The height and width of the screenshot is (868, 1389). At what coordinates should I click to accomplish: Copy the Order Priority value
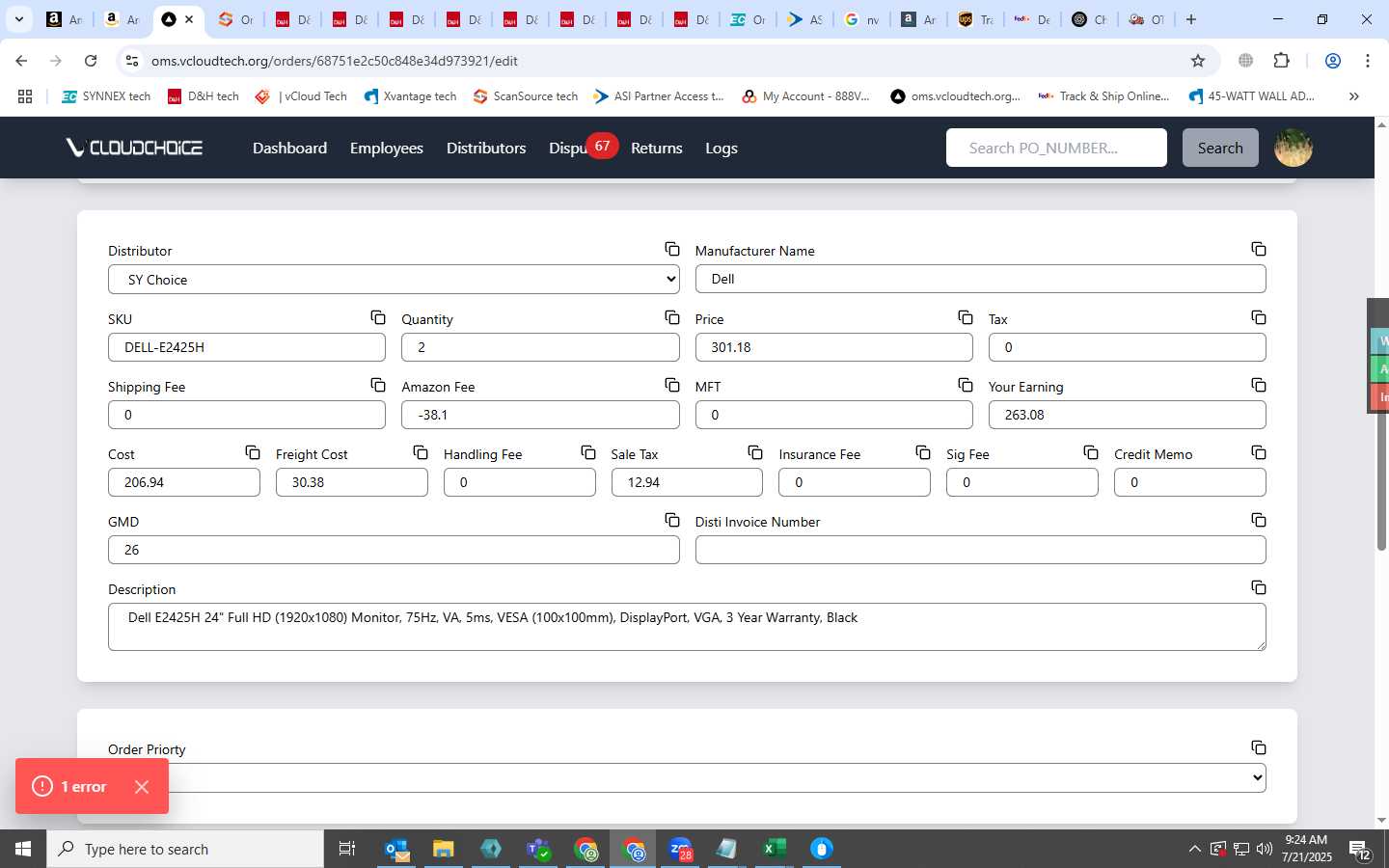coord(1259,747)
